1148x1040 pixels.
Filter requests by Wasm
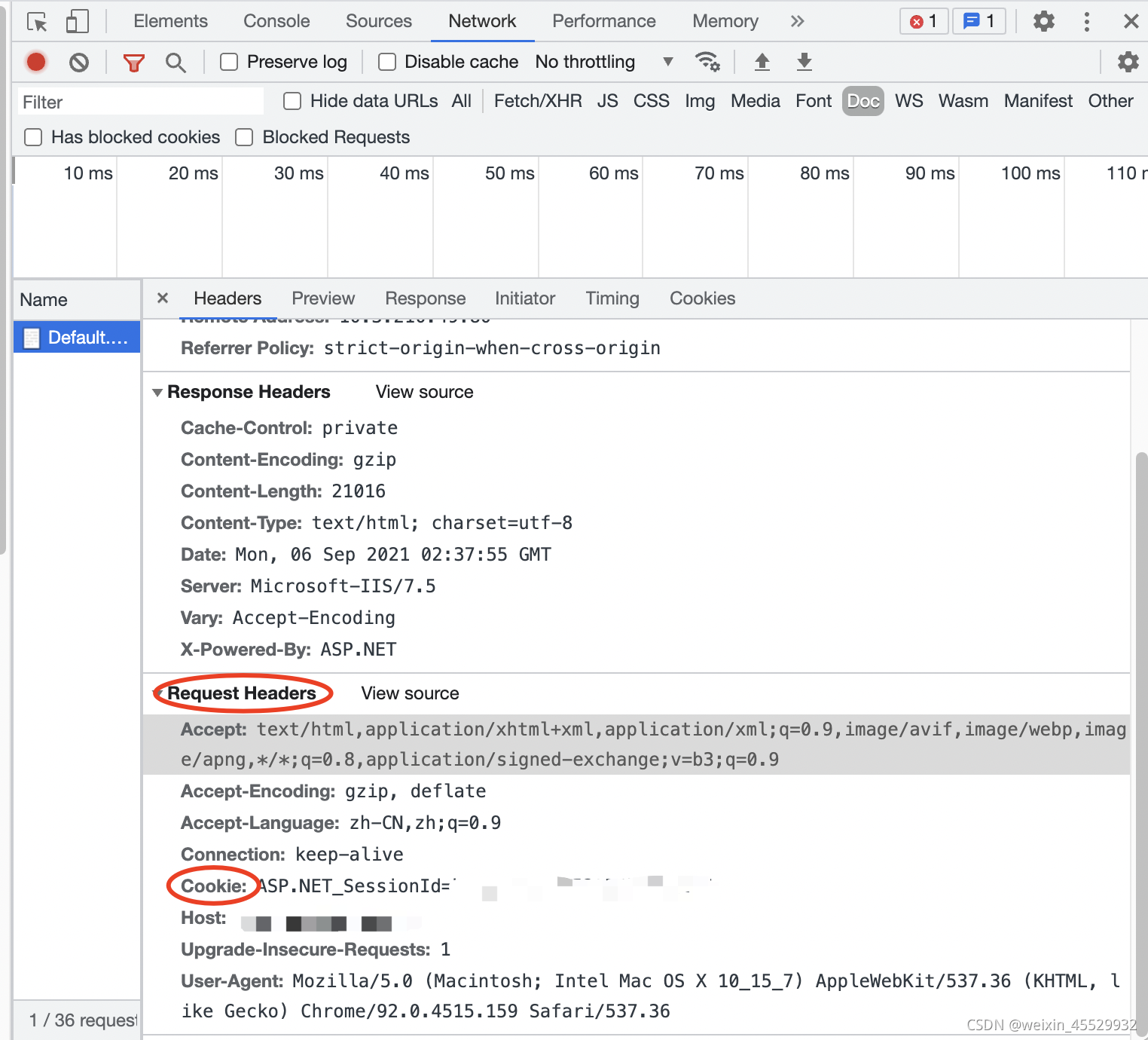pyautogui.click(x=963, y=101)
